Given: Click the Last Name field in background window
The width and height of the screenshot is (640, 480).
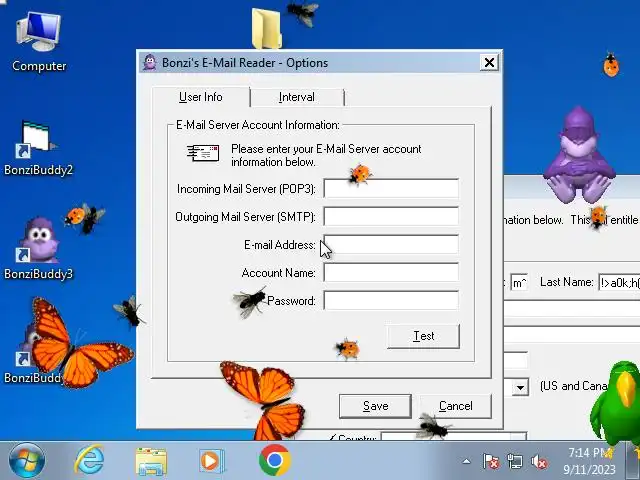Looking at the screenshot, I should 619,282.
